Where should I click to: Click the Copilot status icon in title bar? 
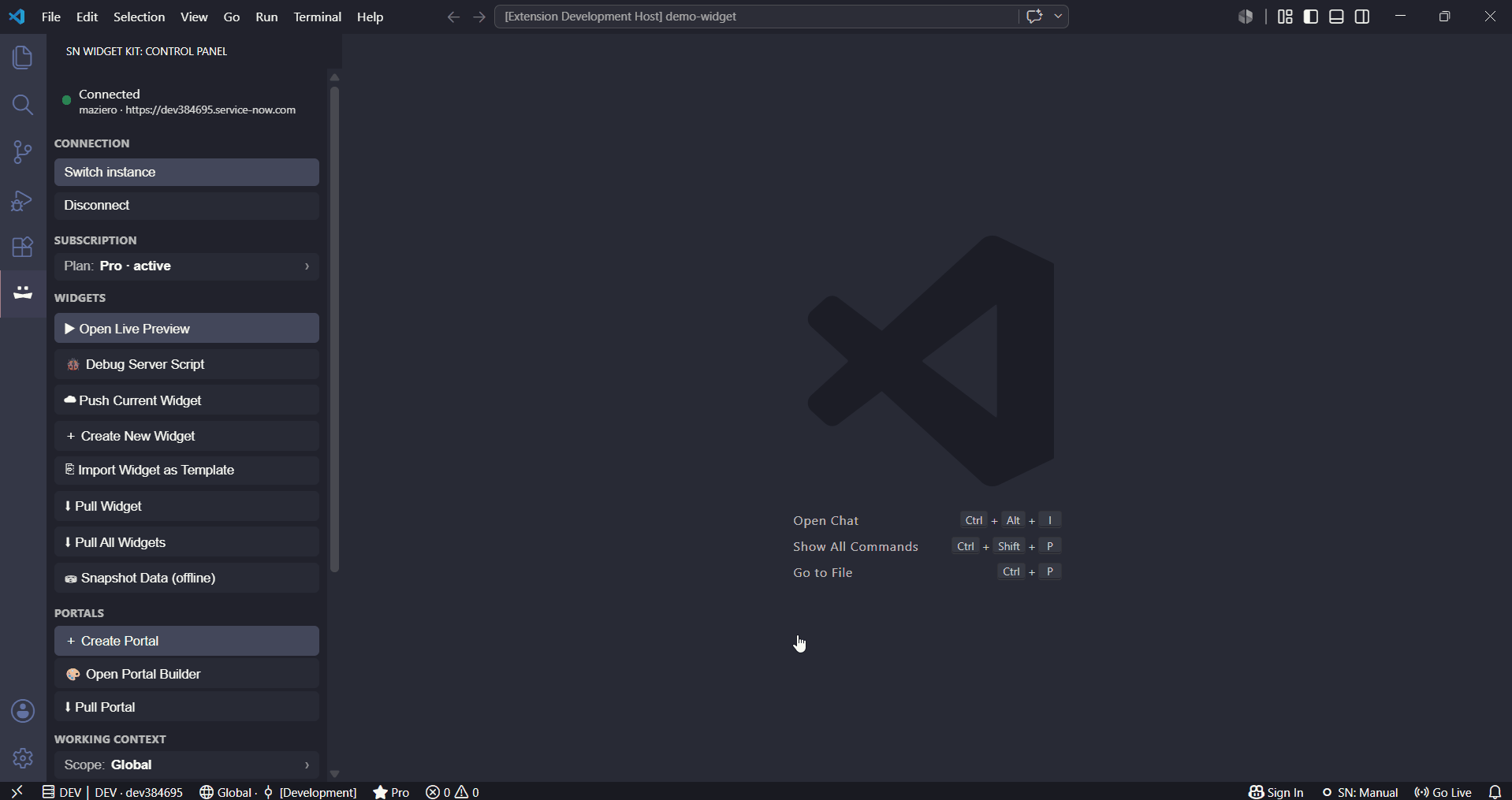[1246, 17]
